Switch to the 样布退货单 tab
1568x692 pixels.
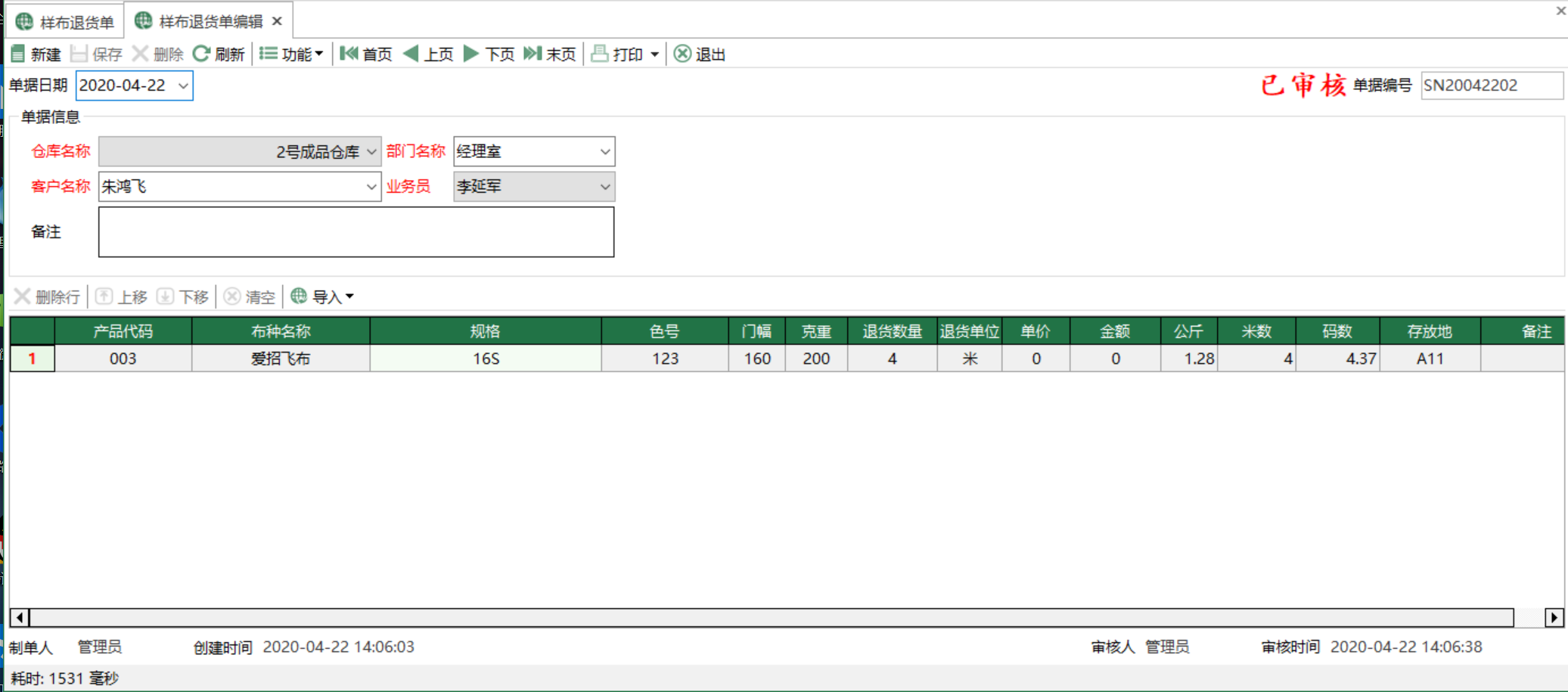66,22
